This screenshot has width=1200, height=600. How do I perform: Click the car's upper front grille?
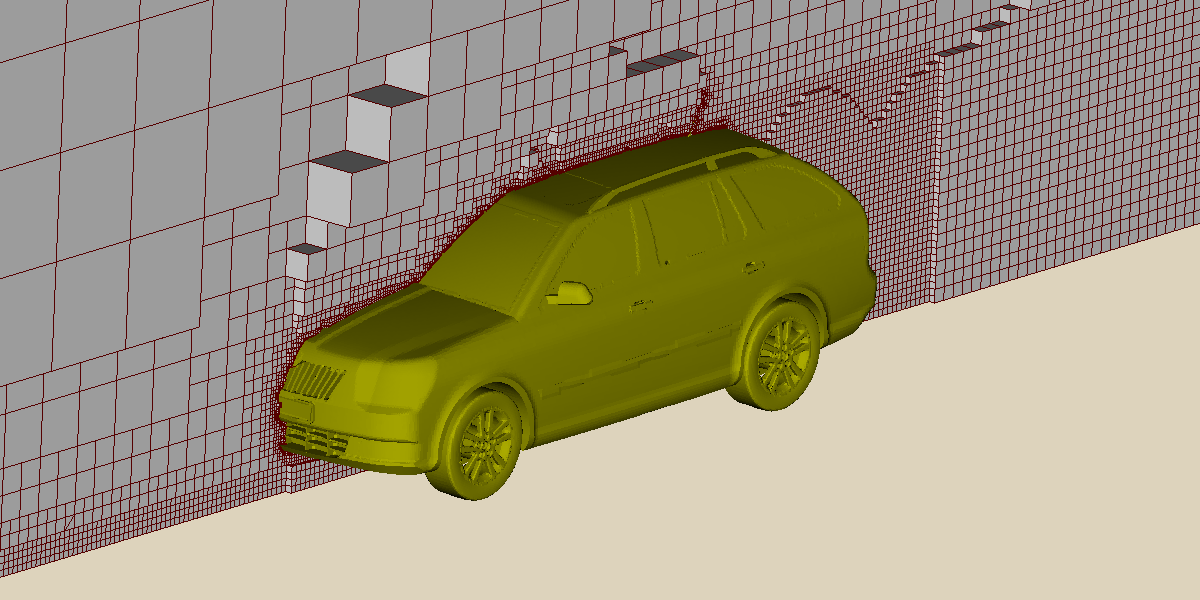[315, 382]
